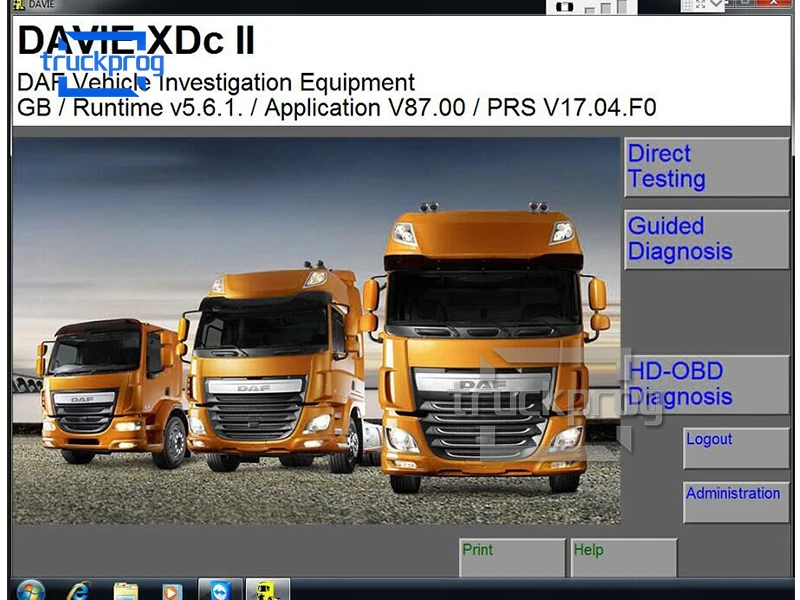Launch HD-OBD Diagnosis

(707, 385)
